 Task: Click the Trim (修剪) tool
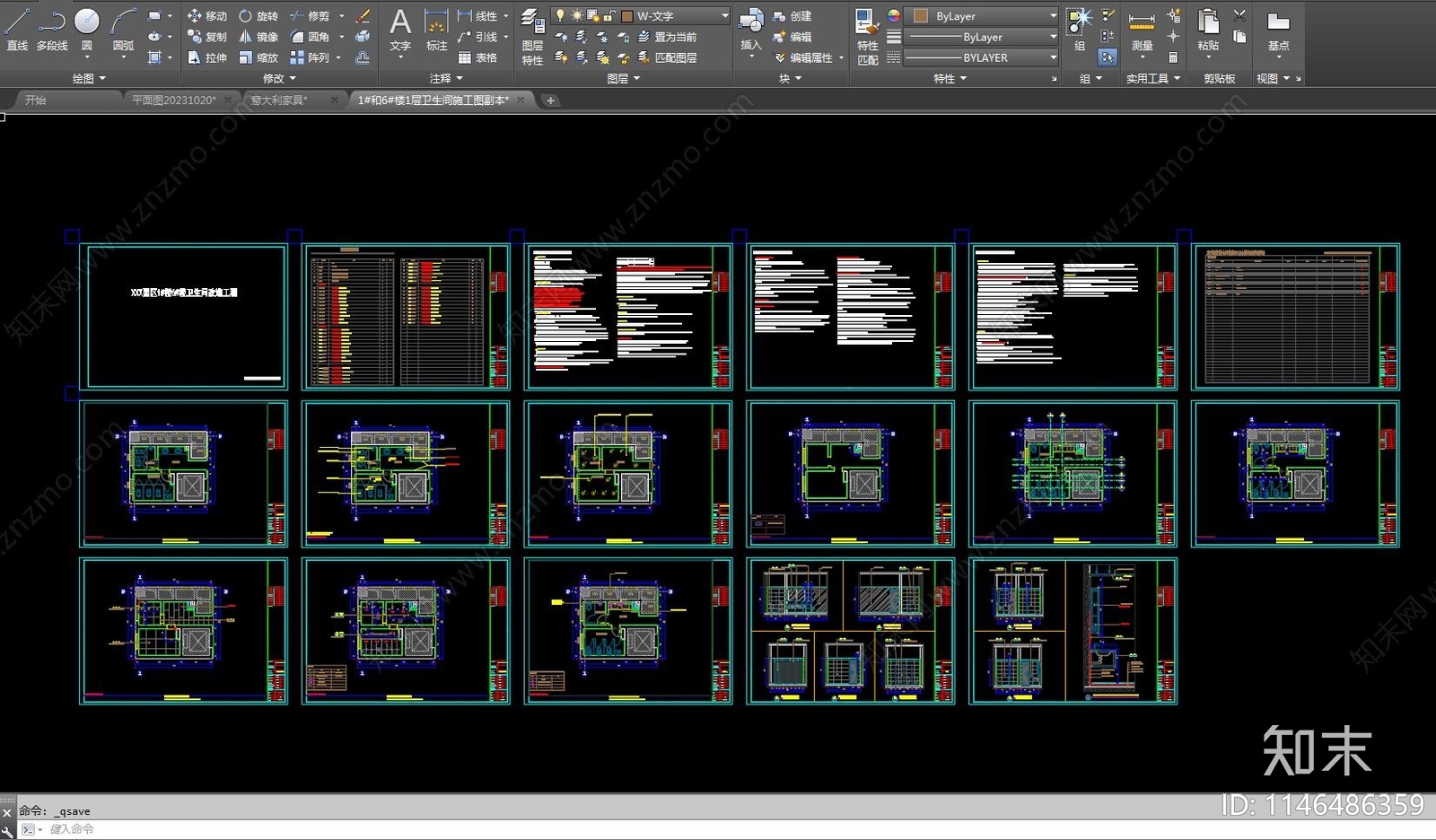(310, 16)
